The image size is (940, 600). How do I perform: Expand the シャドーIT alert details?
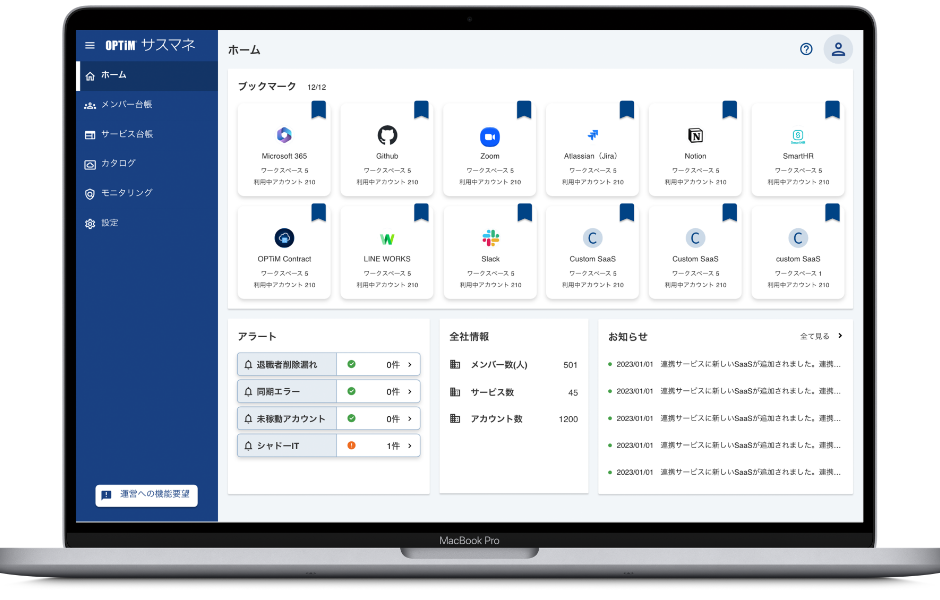411,444
